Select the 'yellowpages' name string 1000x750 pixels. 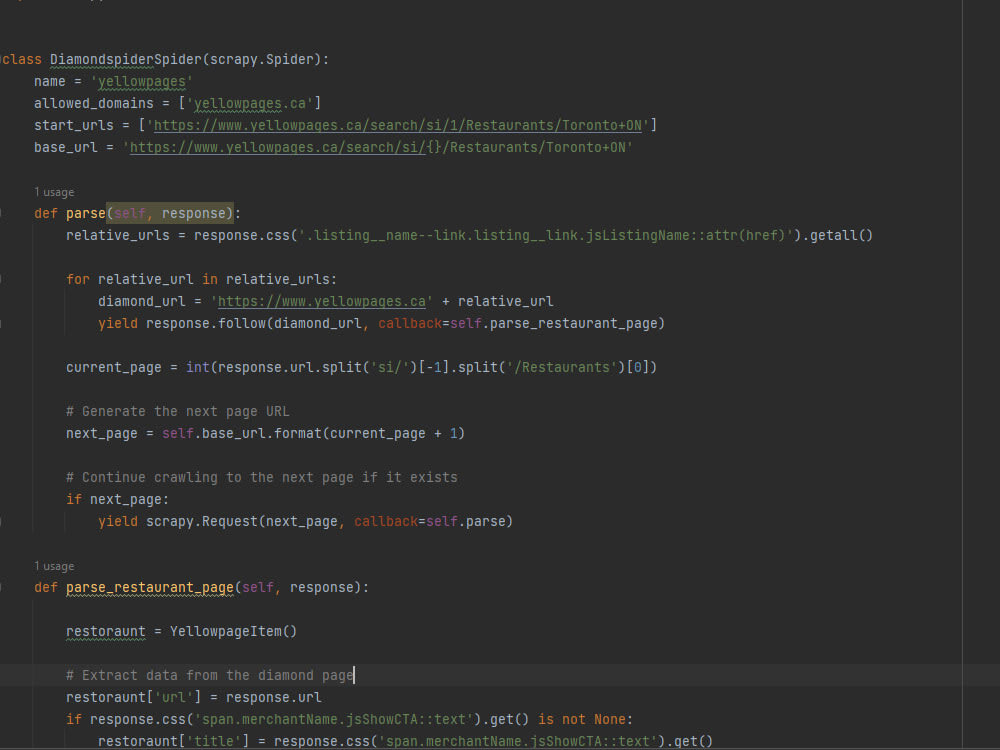pos(142,82)
